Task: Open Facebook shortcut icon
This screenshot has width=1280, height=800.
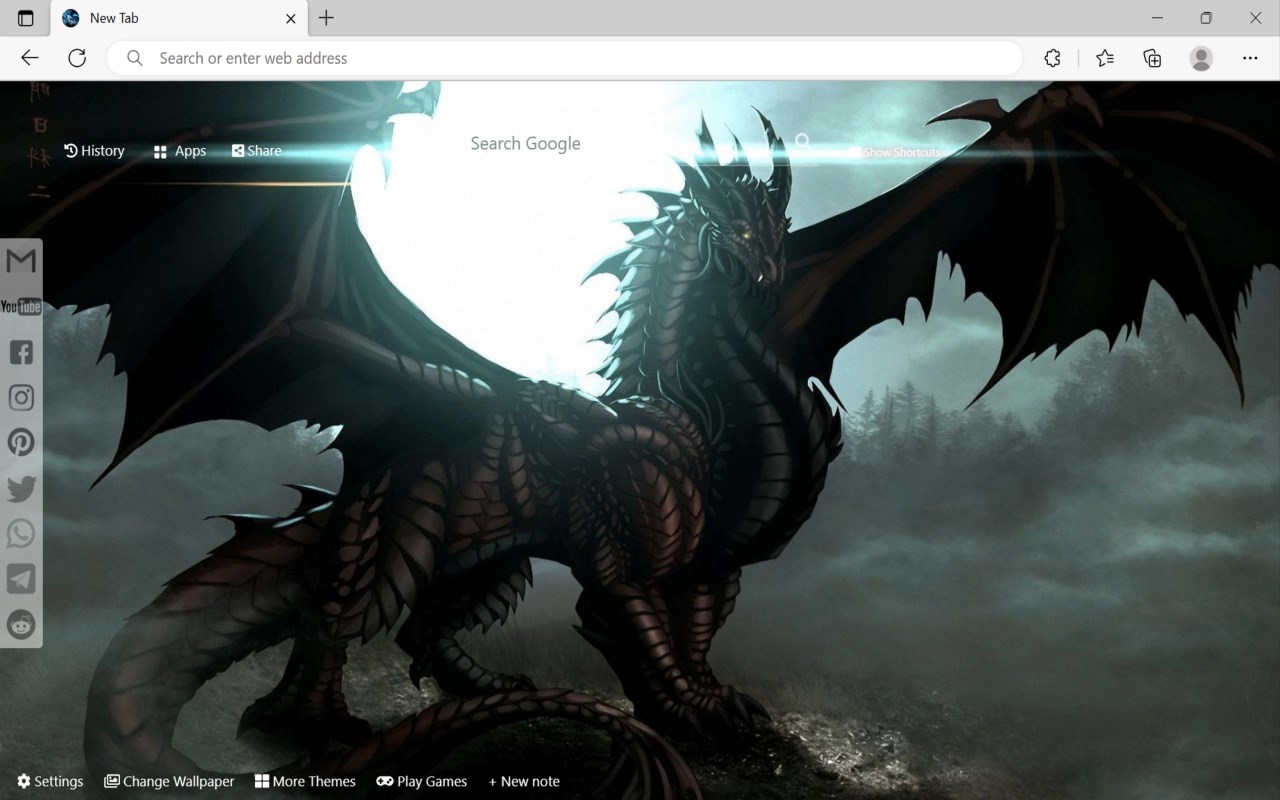Action: click(x=21, y=352)
